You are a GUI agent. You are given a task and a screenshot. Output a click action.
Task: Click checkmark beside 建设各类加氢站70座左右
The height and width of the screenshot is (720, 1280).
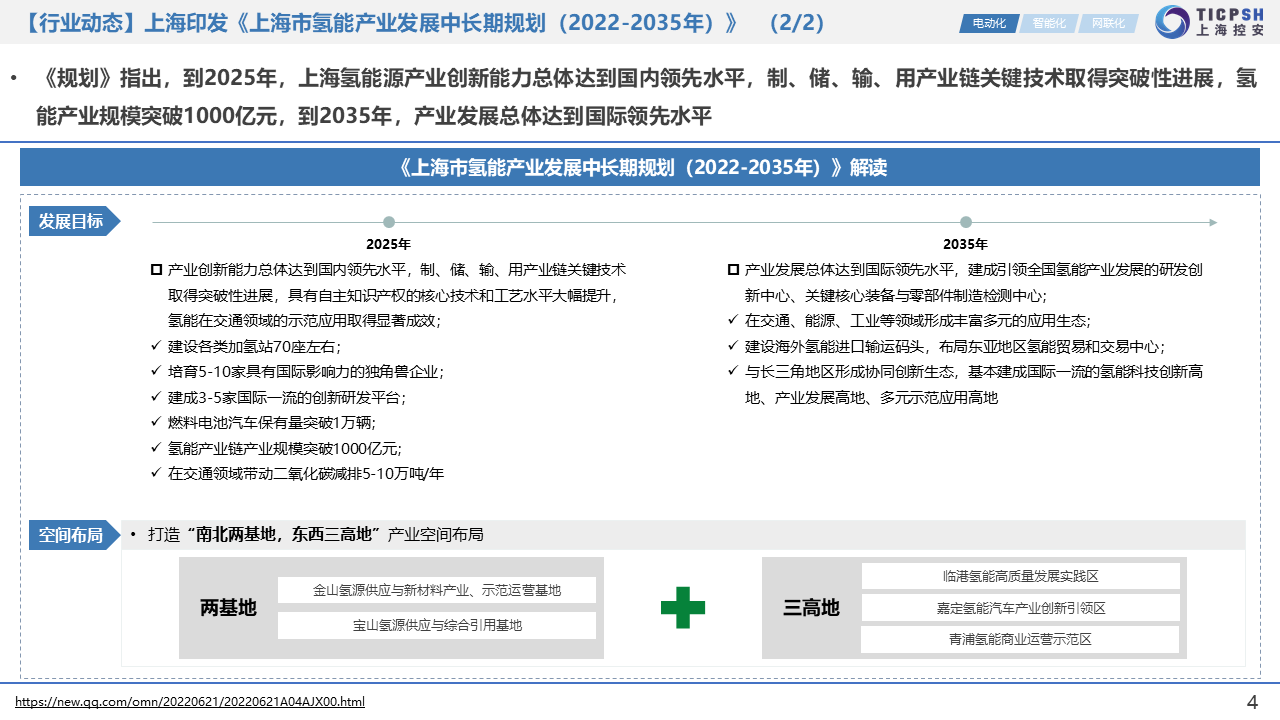(x=155, y=347)
